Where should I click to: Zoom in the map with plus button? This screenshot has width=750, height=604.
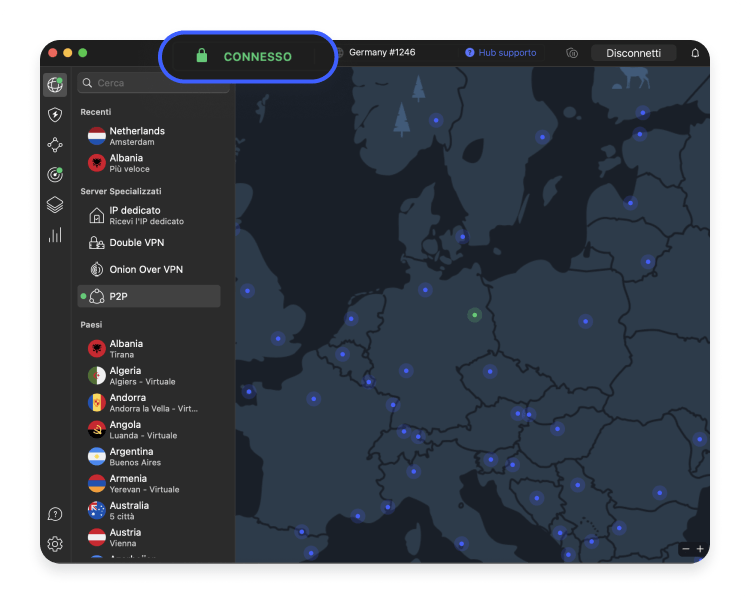700,549
